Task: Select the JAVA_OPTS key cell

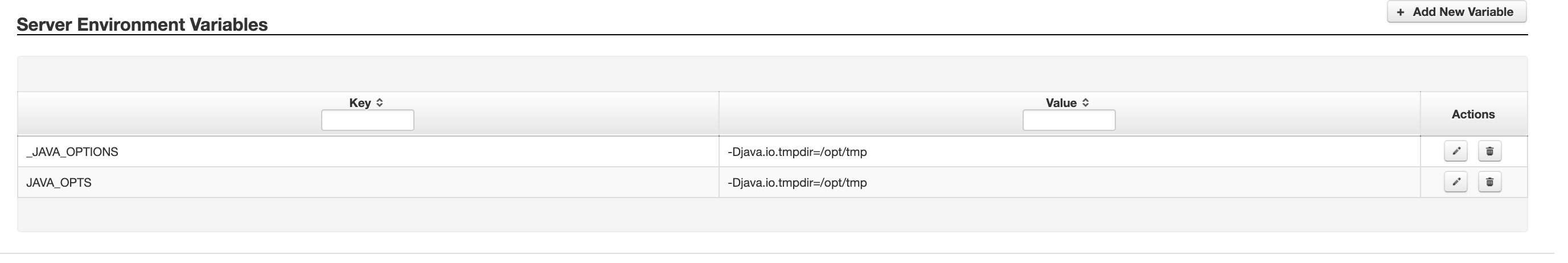Action: pyautogui.click(x=368, y=182)
